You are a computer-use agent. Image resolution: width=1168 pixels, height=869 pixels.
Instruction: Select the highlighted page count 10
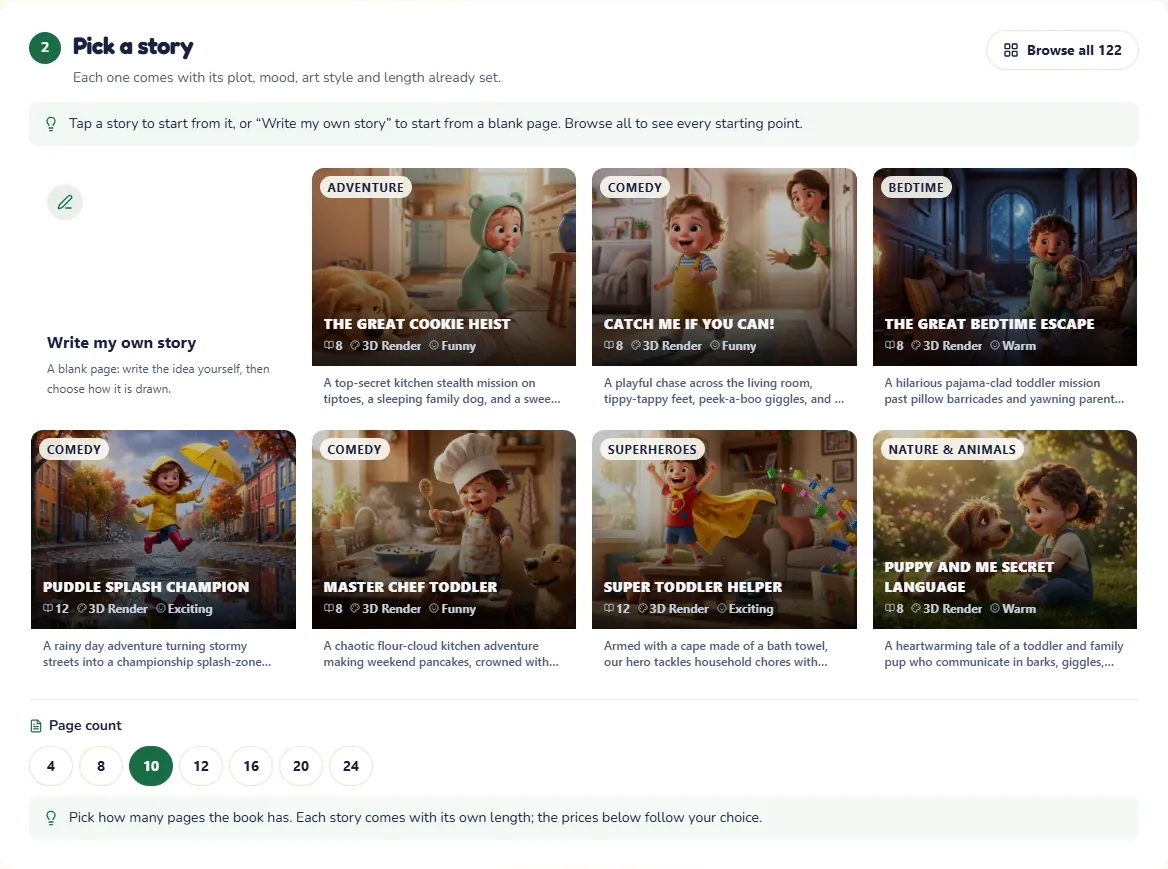(150, 766)
